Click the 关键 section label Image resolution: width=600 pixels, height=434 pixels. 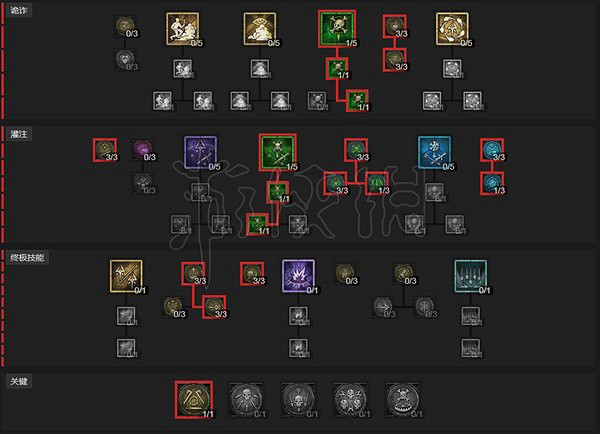click(19, 381)
